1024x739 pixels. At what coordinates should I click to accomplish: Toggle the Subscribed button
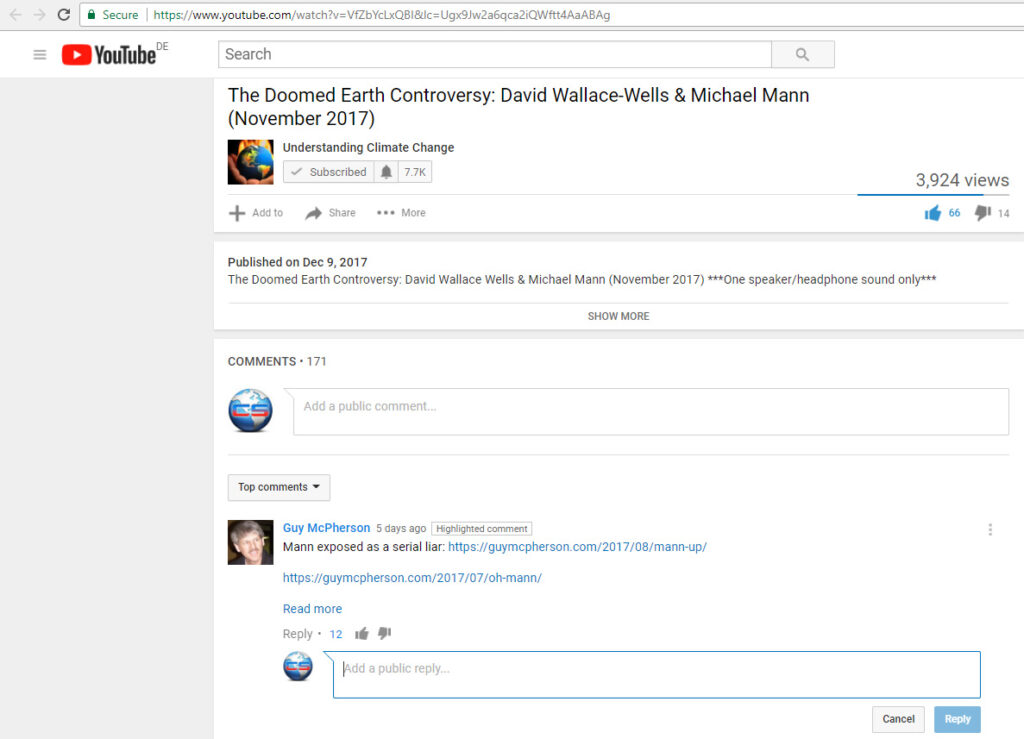[x=329, y=172]
